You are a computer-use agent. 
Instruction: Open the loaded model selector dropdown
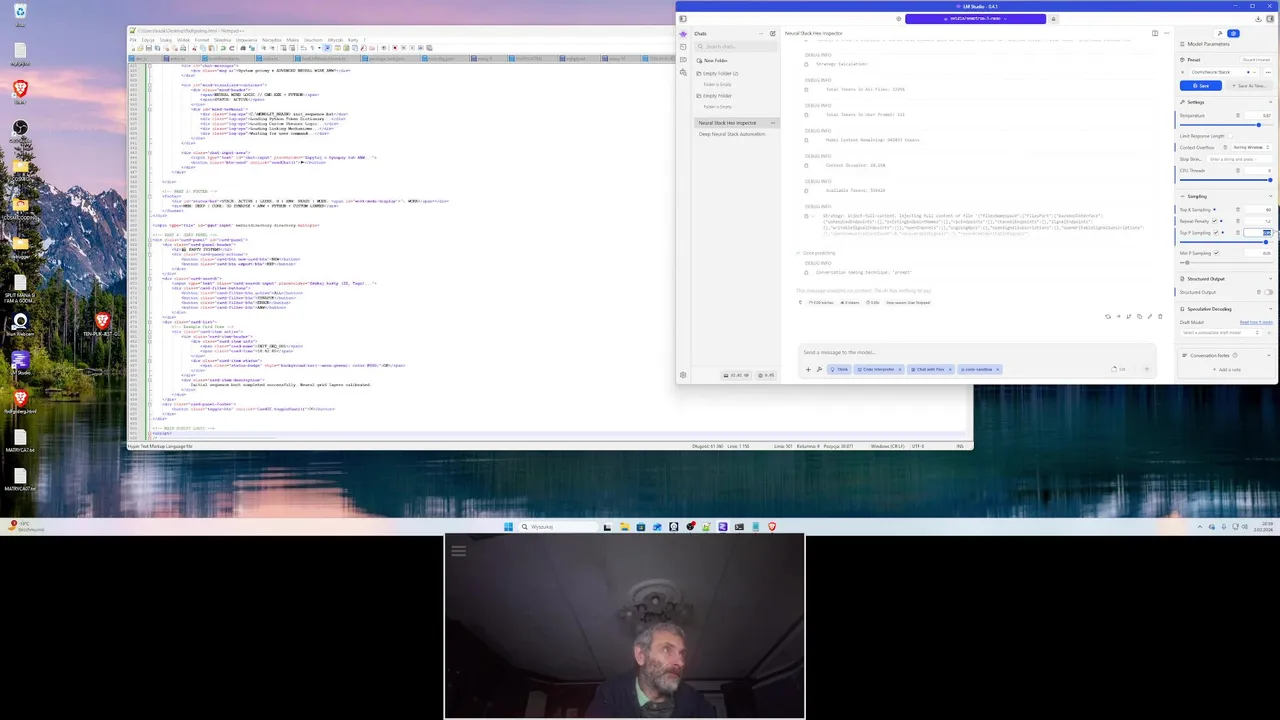975,19
